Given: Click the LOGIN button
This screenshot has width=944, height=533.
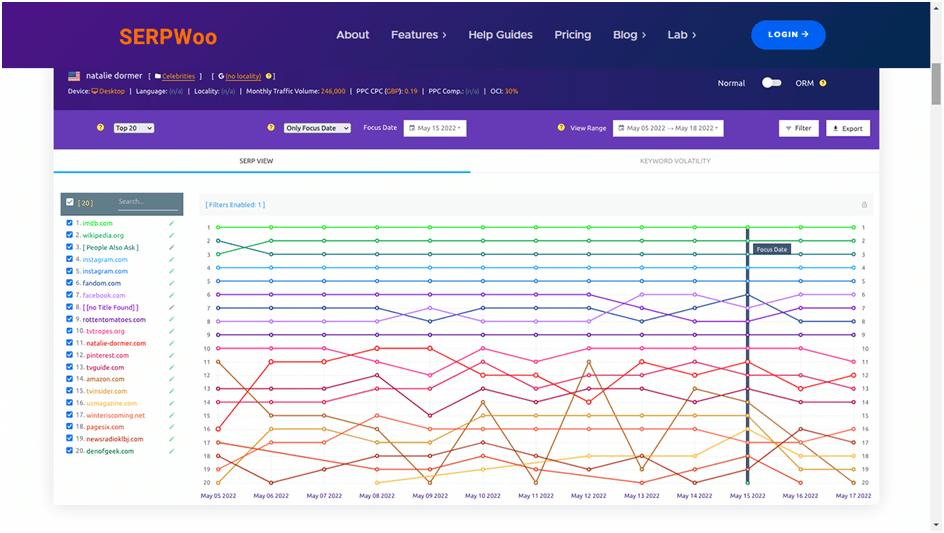Looking at the screenshot, I should (x=788, y=35).
